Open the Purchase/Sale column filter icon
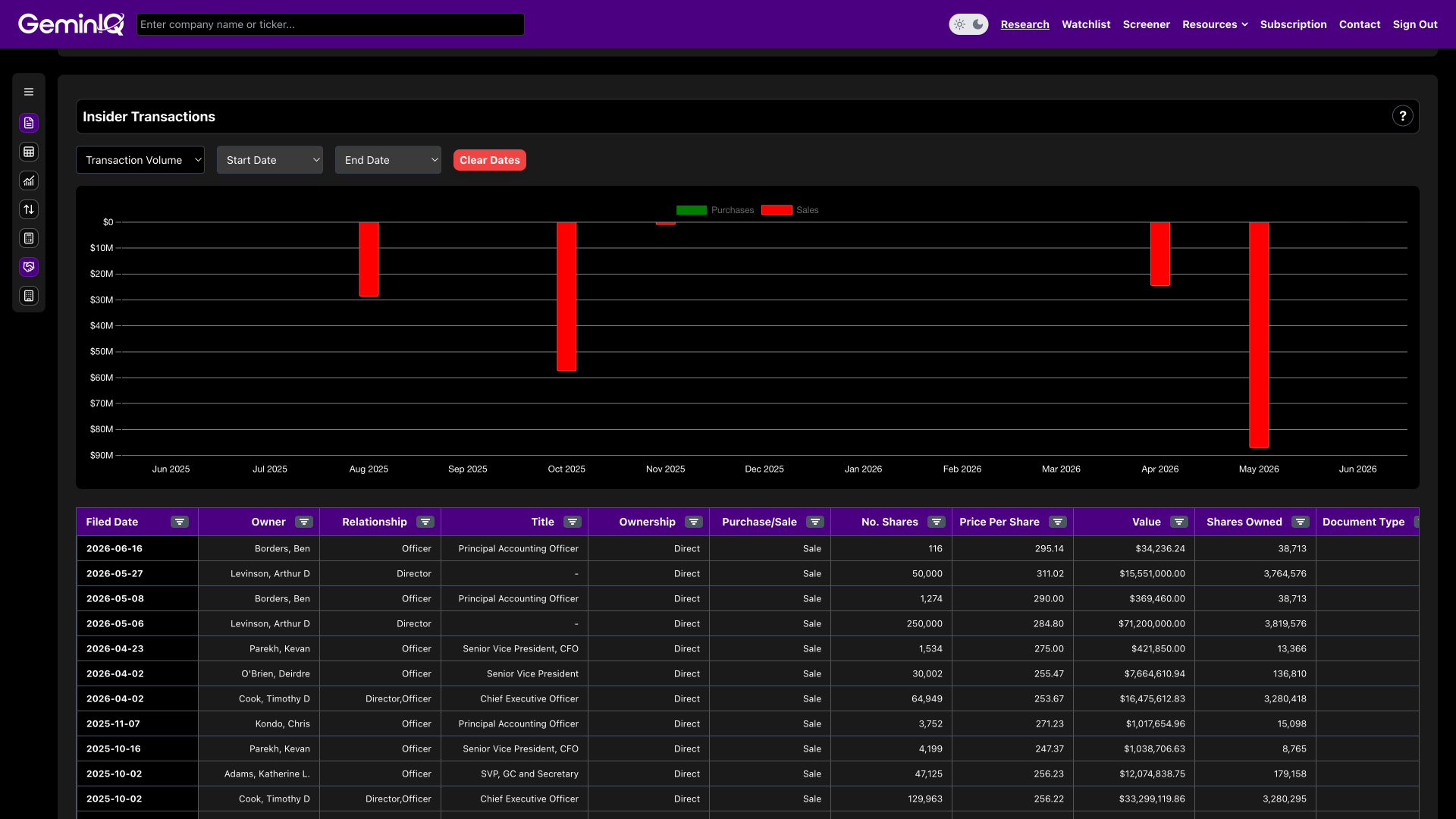This screenshot has width=1456, height=819. tap(815, 522)
